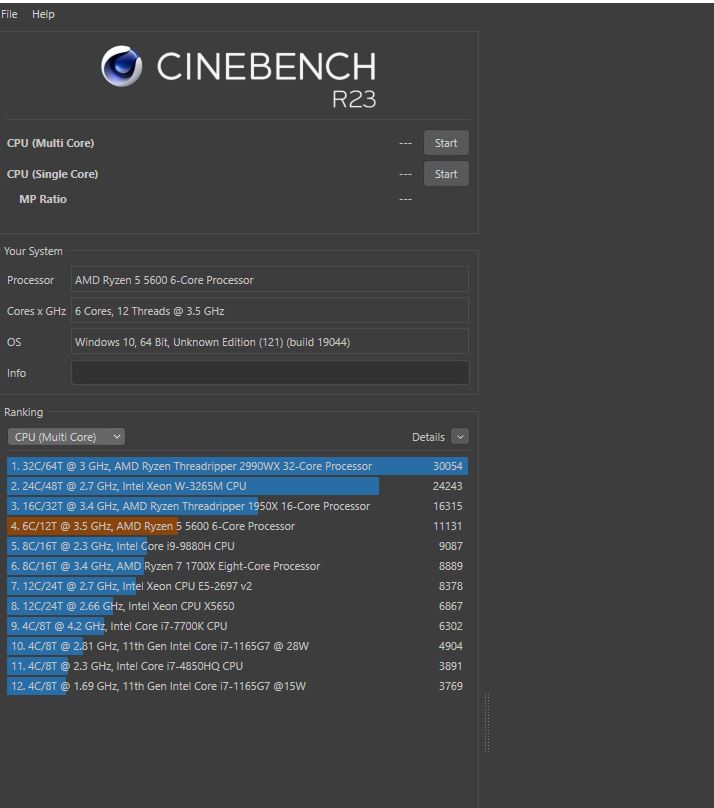The height and width of the screenshot is (808, 714).
Task: Select ranking row Ryzen 7 1700X Eight-Core
Action: point(237,566)
